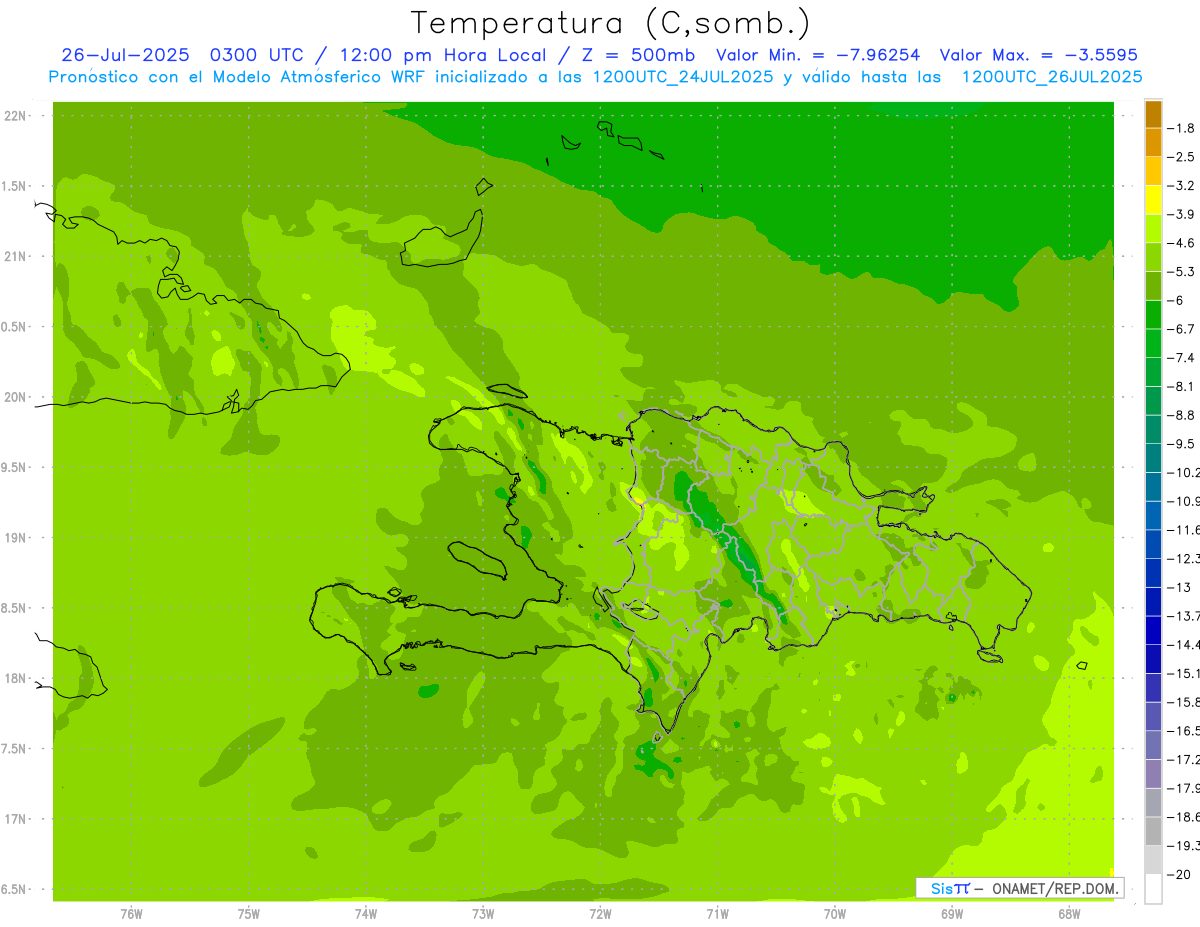
Task: Click the '69W' longitude label
Action: (952, 913)
